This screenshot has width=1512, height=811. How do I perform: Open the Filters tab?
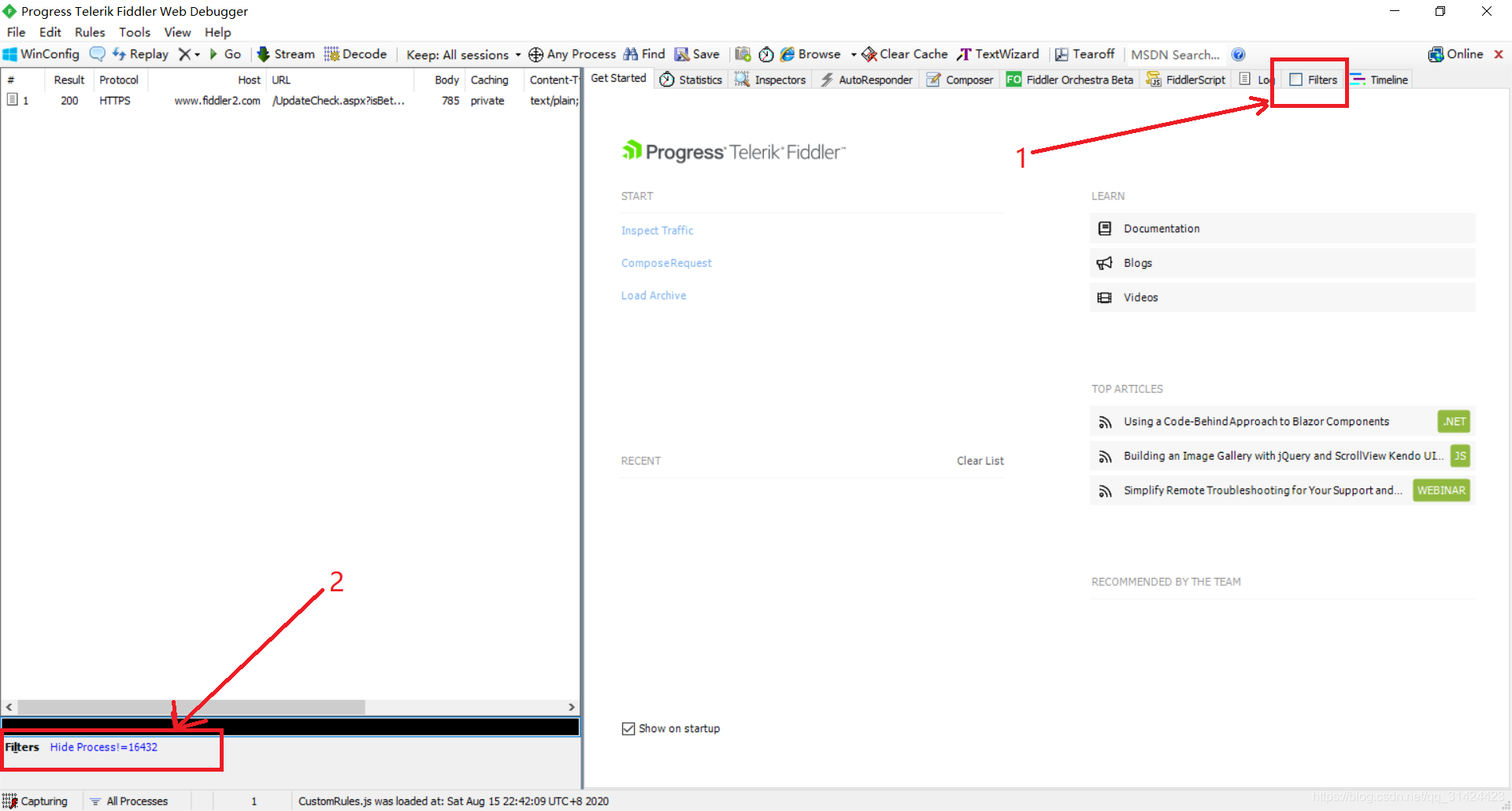pos(1313,80)
